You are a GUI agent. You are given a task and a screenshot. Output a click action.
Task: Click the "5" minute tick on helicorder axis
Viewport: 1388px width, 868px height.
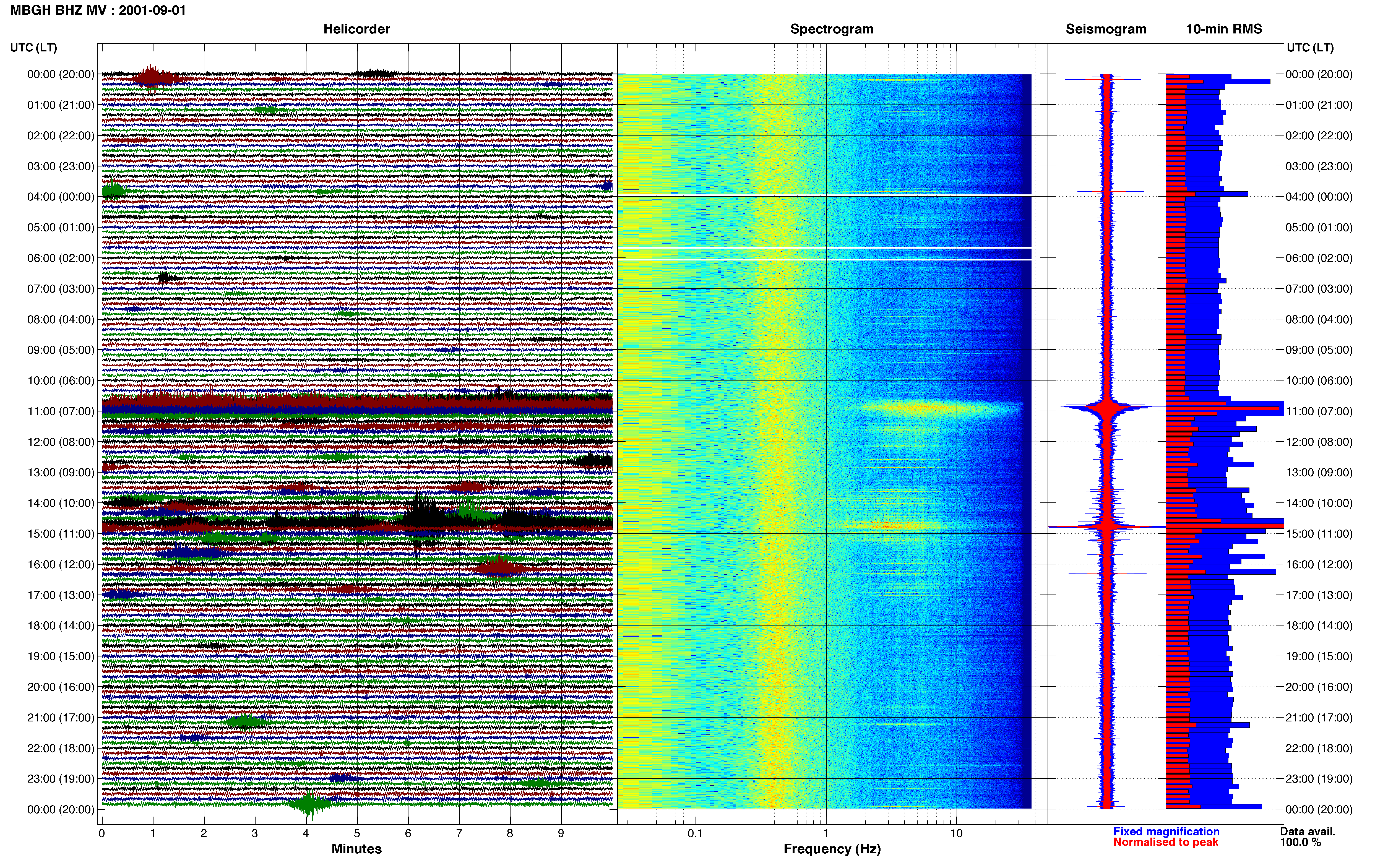(x=357, y=833)
